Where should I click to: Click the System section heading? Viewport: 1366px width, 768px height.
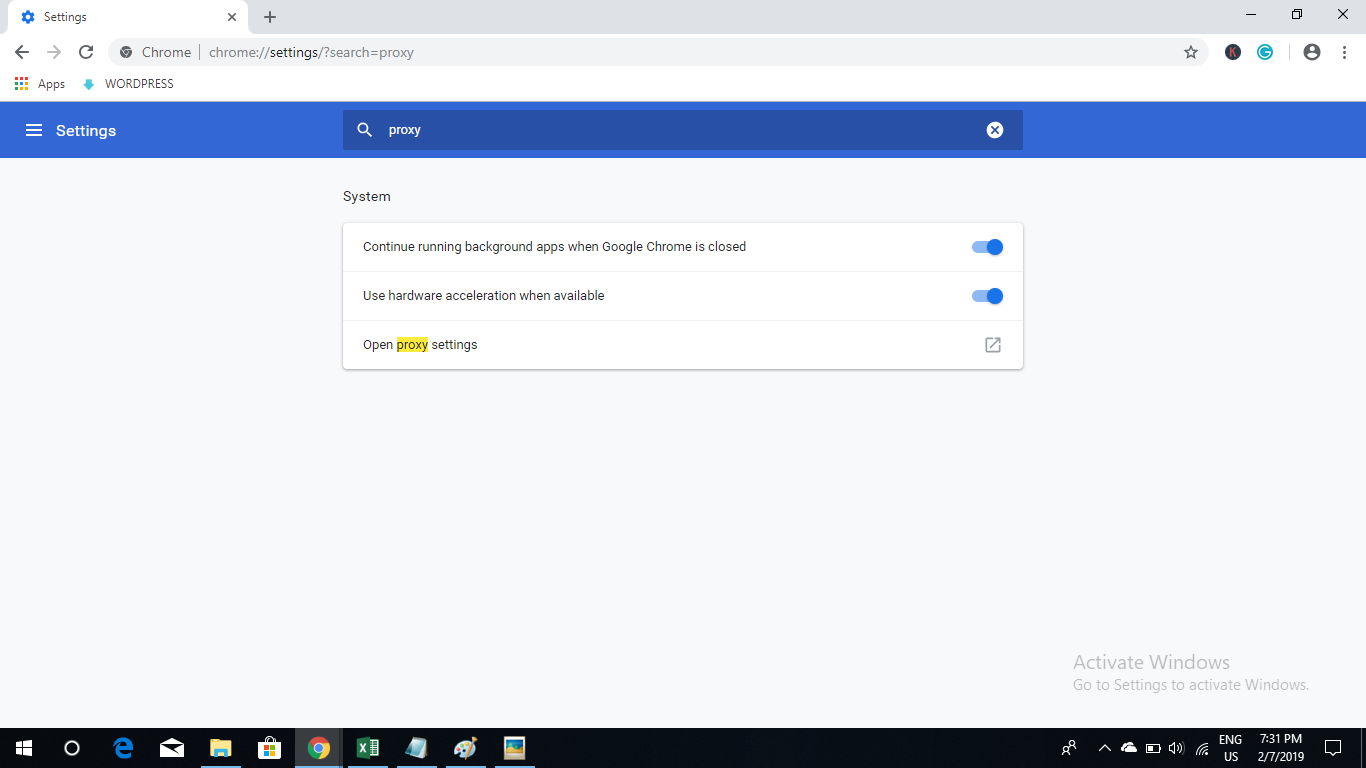coord(367,197)
